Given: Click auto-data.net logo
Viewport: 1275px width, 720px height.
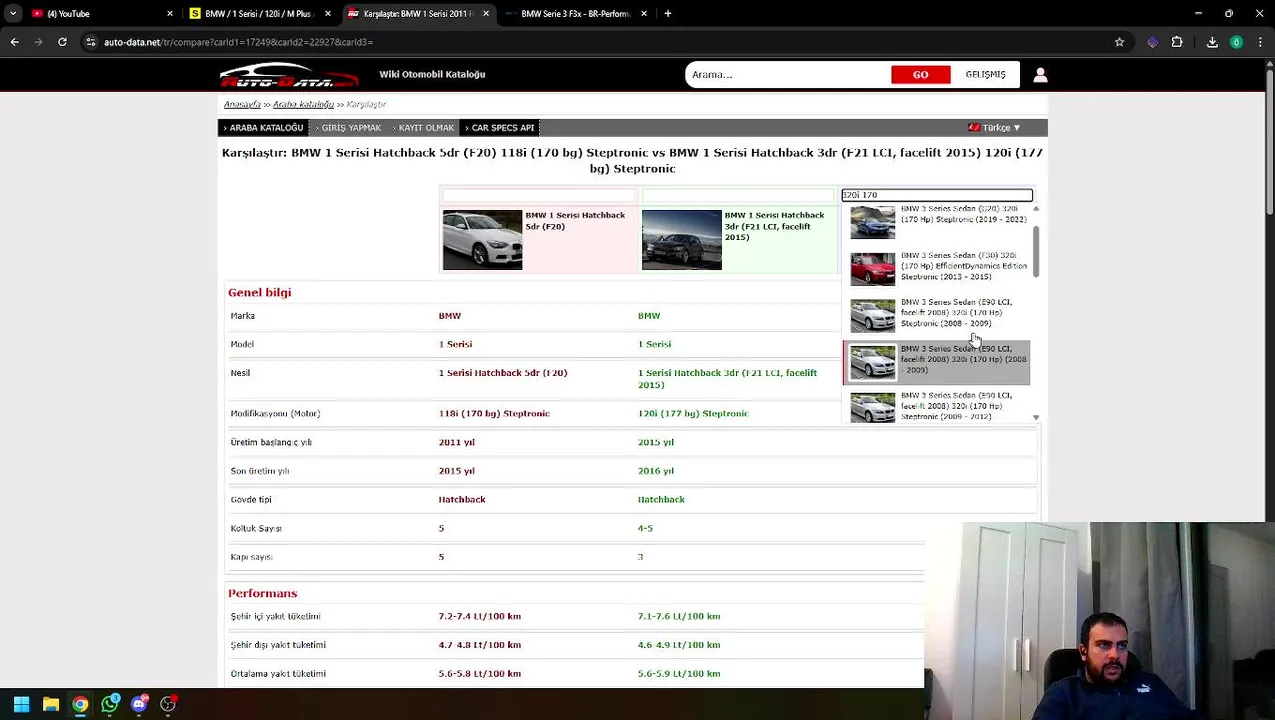Looking at the screenshot, I should 288,75.
